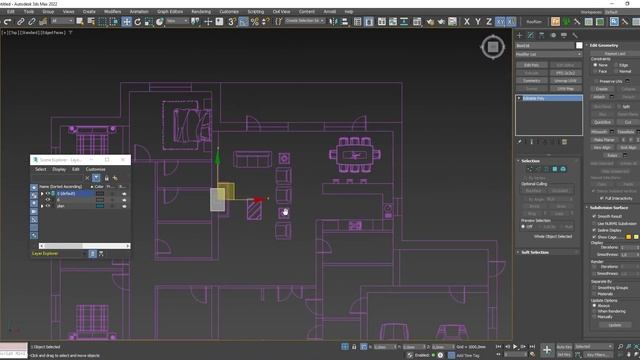The height and width of the screenshot is (360, 640).
Task: Select the Edge constraint radio button
Action: [616, 65]
